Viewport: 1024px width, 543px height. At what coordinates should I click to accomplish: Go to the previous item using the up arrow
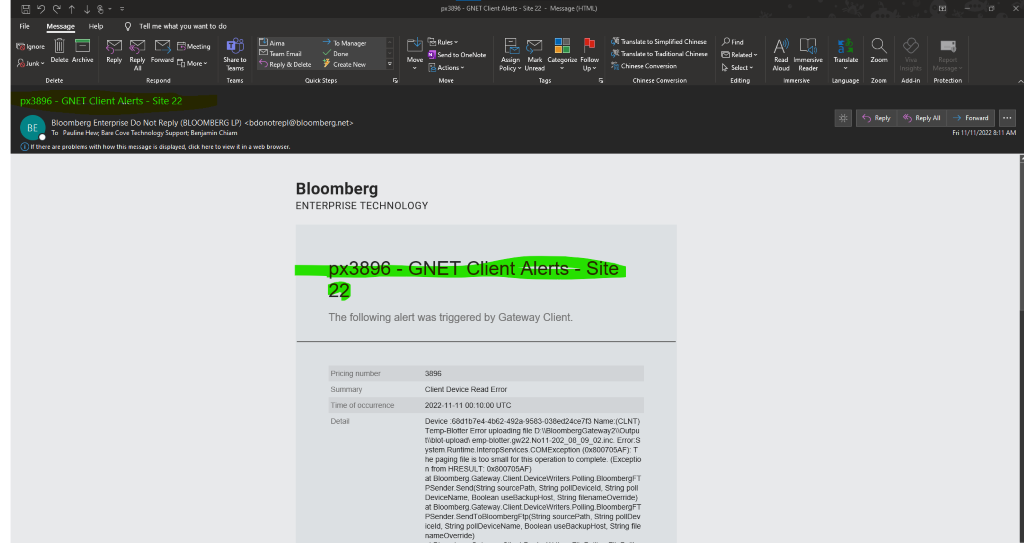tap(72, 9)
